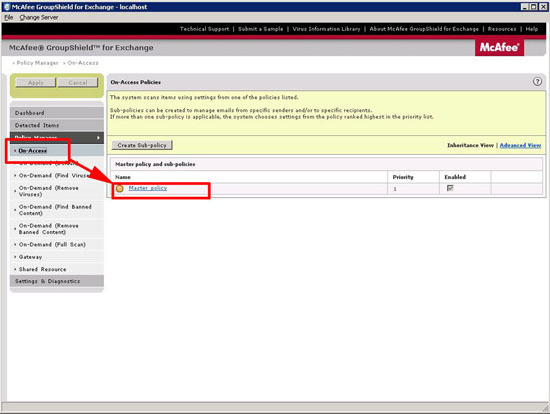Click the On-Access breadcrumb
The height and width of the screenshot is (414, 550).
point(83,63)
